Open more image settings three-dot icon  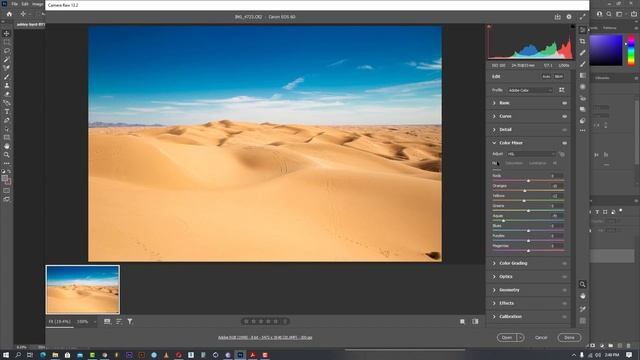(x=582, y=131)
